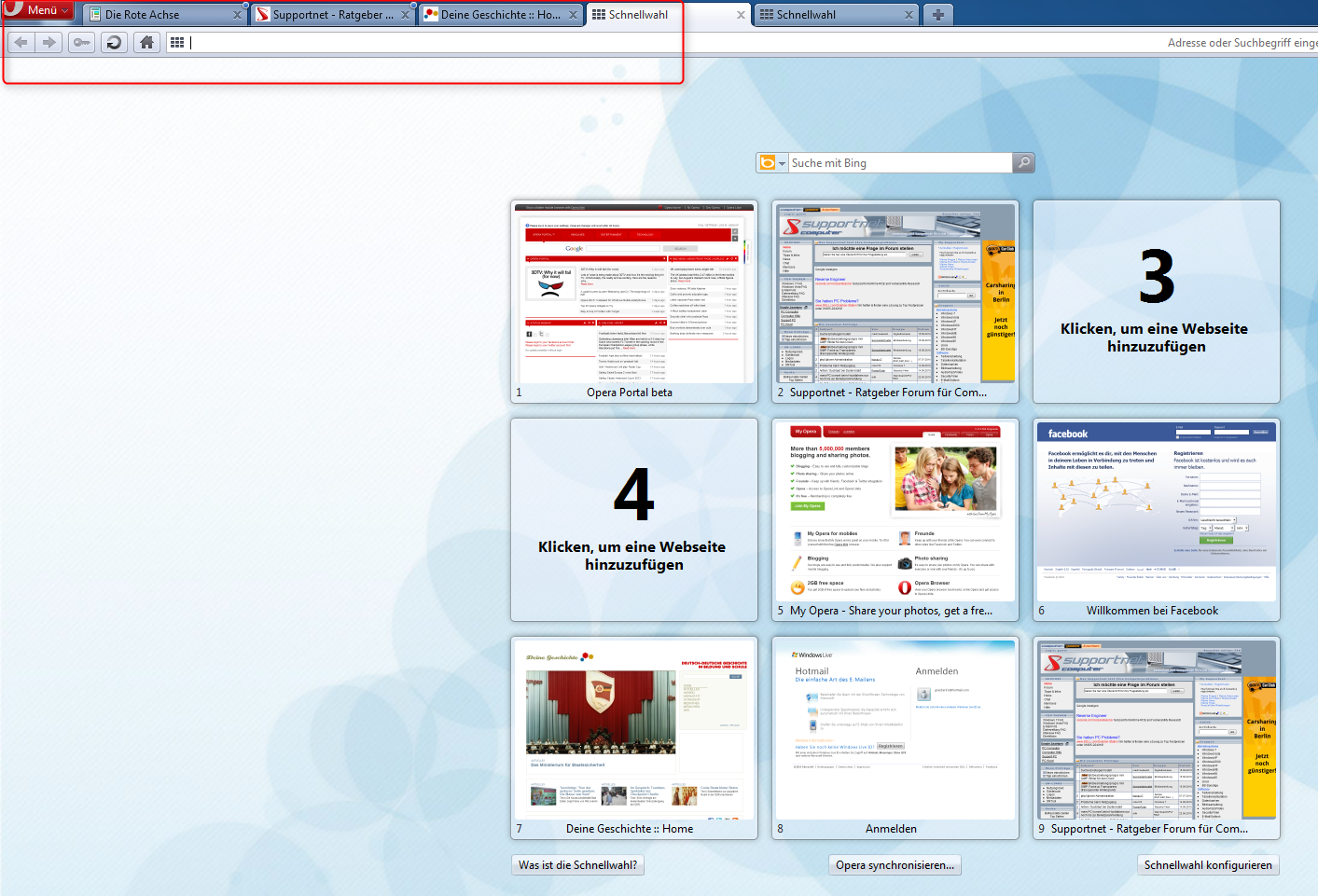Open Speed Dial 9 Supportnet thumbnail
Screen dimensions: 1318x896
coord(1157,737)
